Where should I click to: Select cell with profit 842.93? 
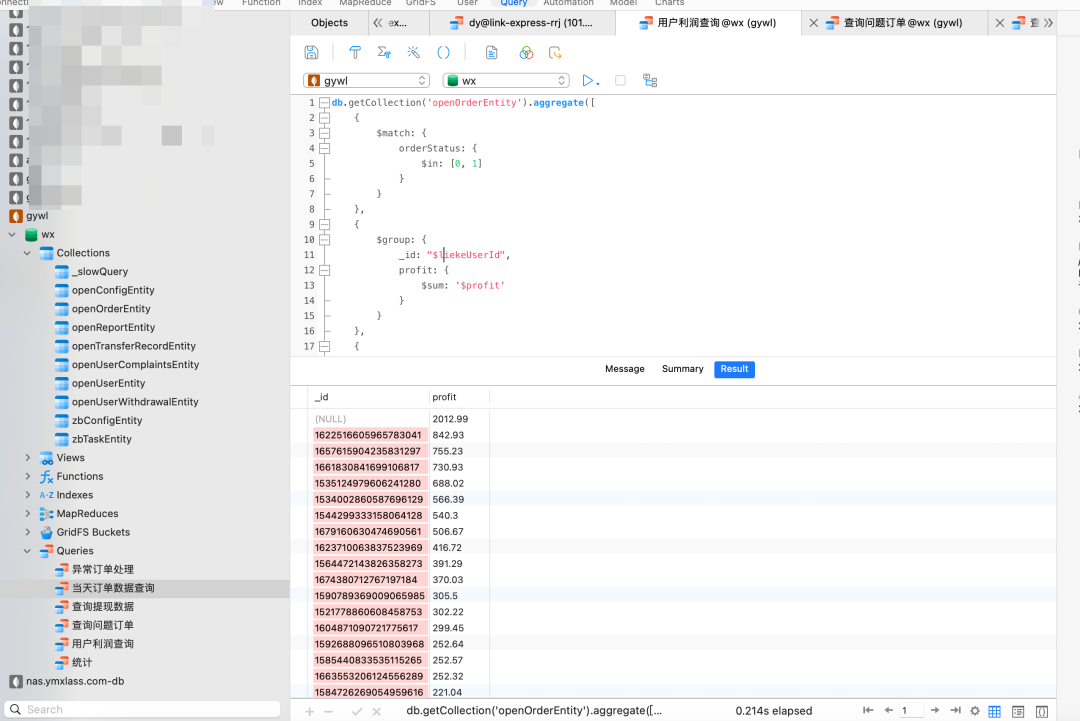[x=459, y=435]
